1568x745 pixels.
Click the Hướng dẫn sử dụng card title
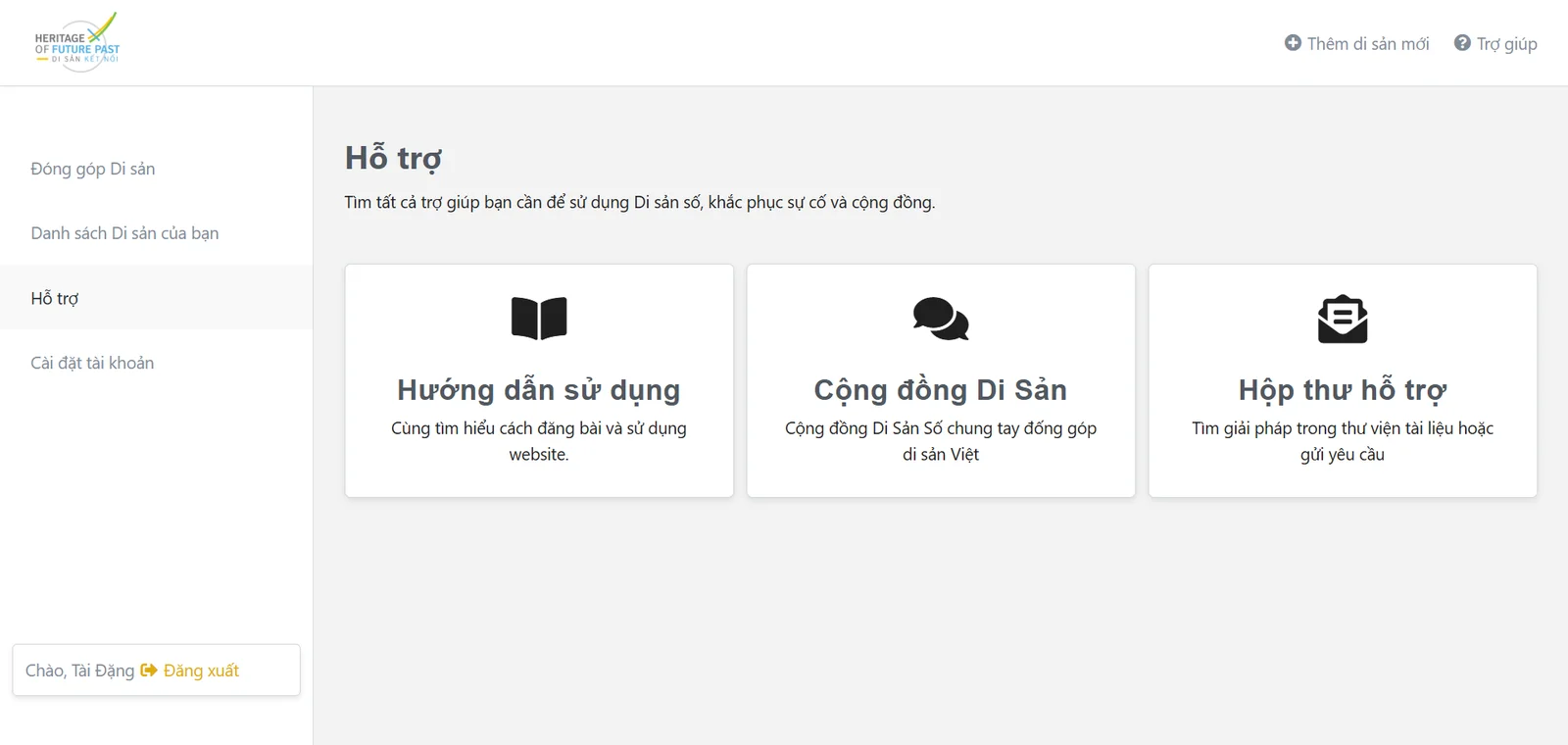539,390
